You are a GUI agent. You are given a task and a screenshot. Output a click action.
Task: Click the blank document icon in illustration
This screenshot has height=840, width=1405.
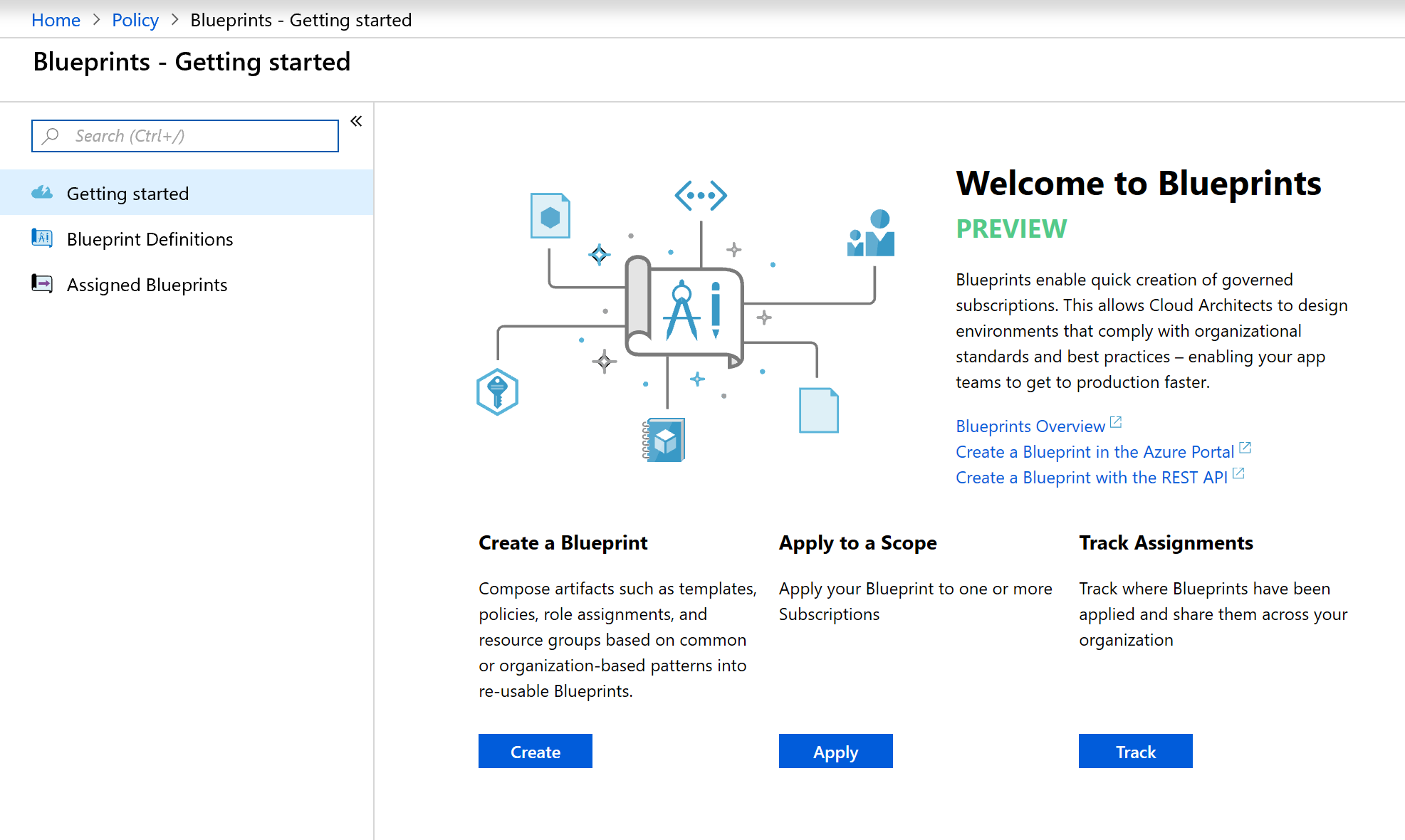tap(819, 410)
